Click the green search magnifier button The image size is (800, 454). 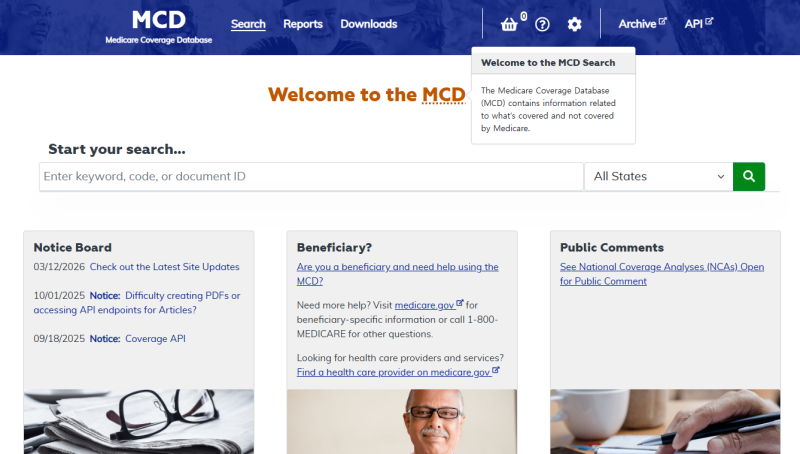748,176
